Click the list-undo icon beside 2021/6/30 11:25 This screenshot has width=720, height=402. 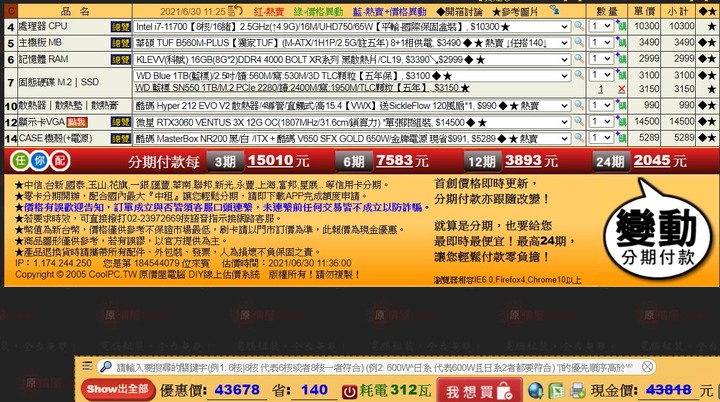[236, 10]
